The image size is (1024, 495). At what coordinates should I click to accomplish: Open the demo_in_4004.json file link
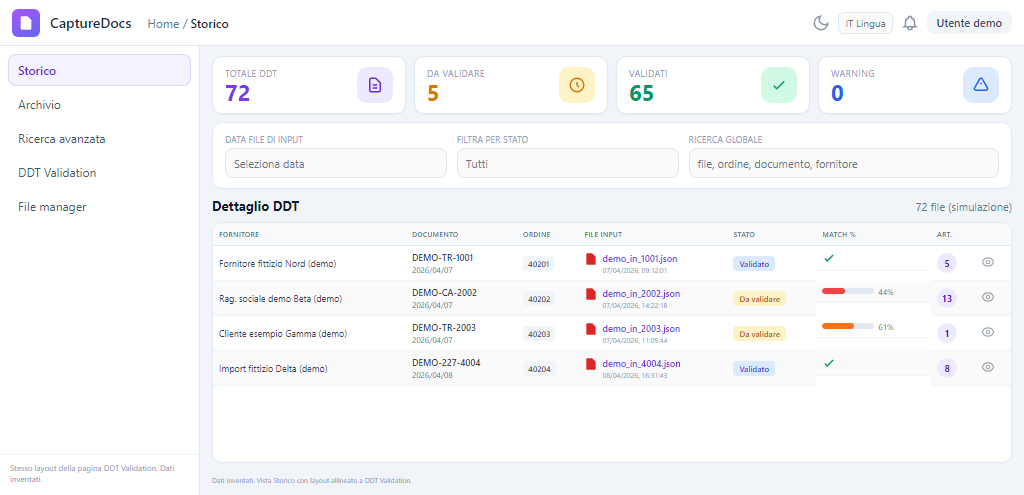tap(641, 364)
